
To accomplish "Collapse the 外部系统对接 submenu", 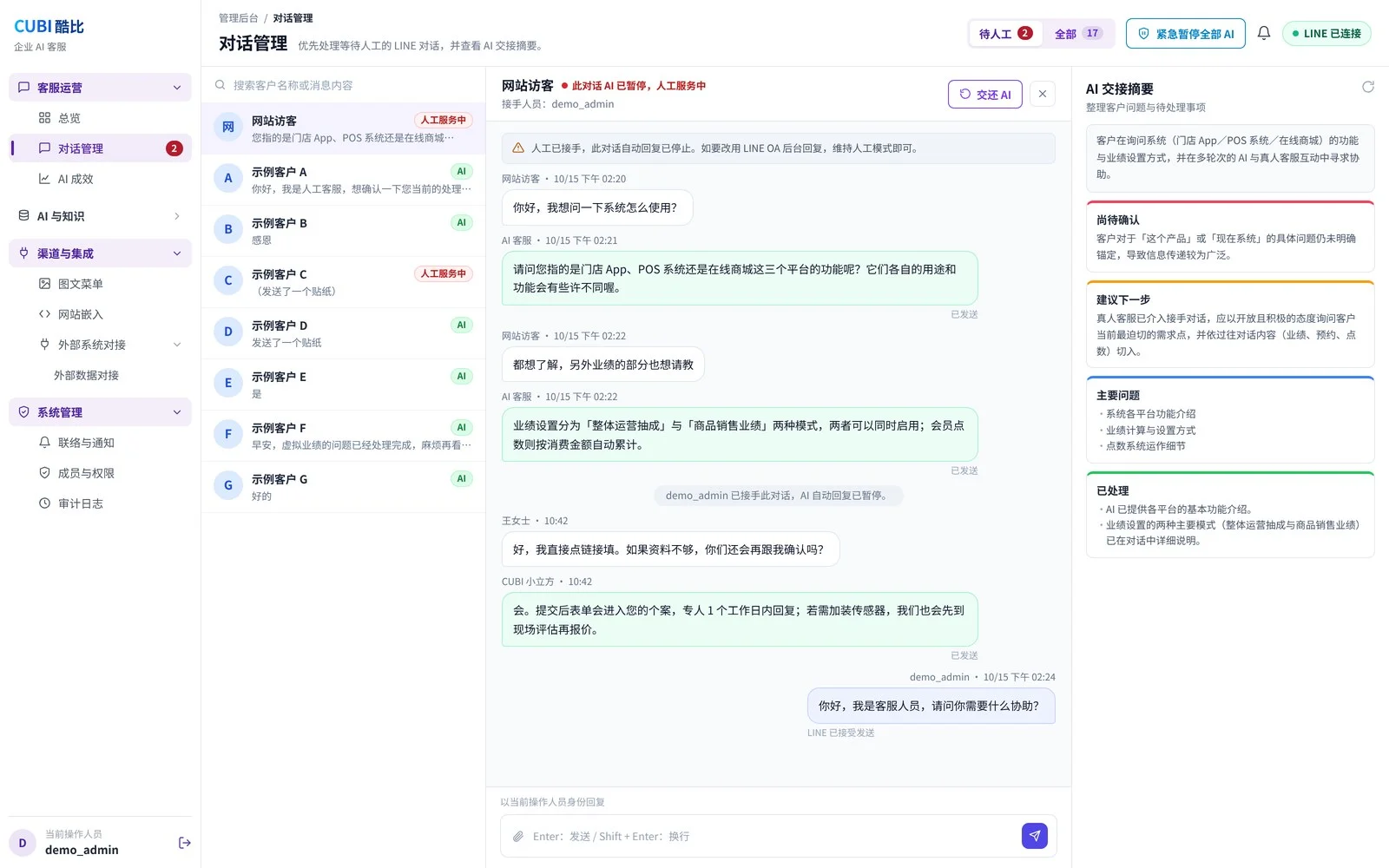I will [100, 345].
